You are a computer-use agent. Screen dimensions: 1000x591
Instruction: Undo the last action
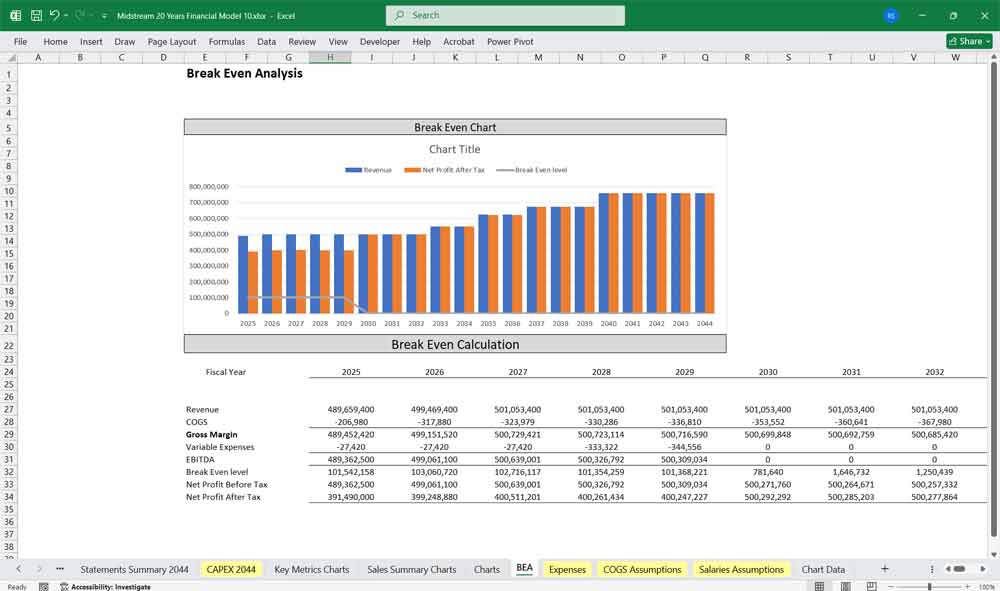pos(55,14)
